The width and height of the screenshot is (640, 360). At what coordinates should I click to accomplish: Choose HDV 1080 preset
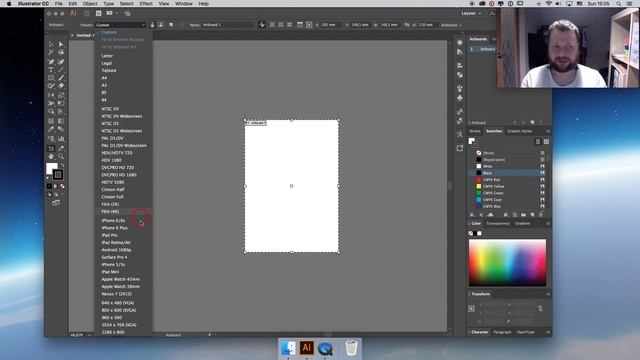click(x=111, y=160)
